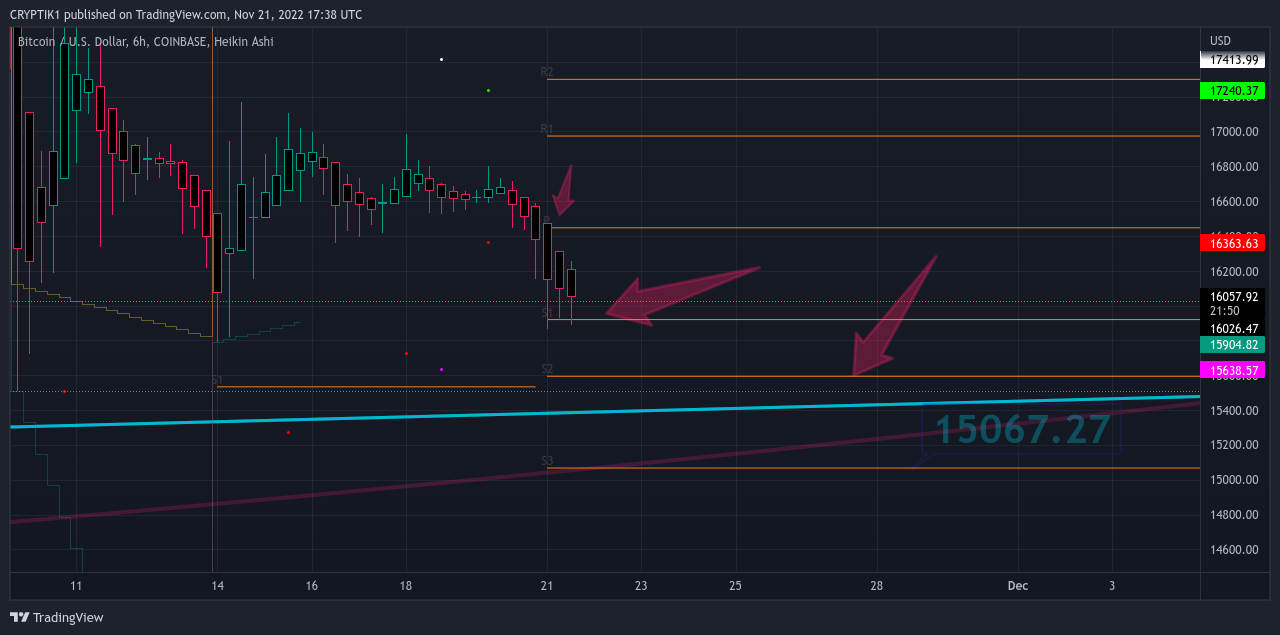The image size is (1280, 635).
Task: Click the red 16363.63 price label
Action: 1233,243
